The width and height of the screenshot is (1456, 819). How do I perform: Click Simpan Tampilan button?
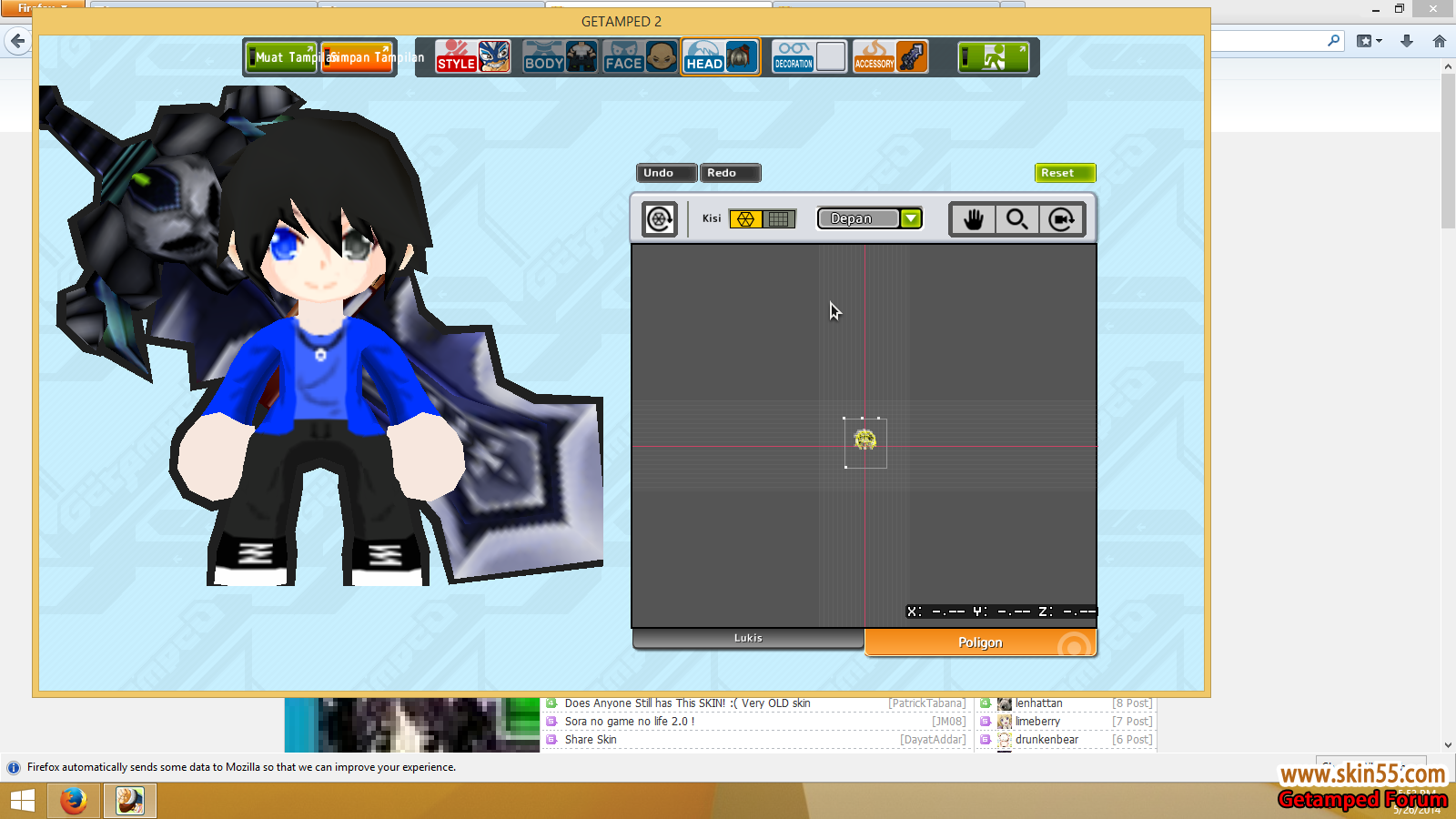358,57
